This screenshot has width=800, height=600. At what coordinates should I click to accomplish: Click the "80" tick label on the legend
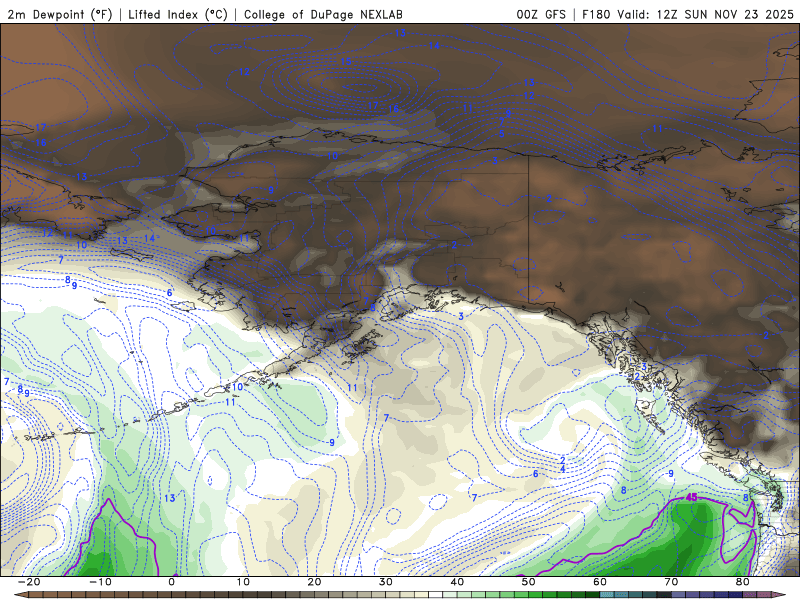tap(743, 582)
